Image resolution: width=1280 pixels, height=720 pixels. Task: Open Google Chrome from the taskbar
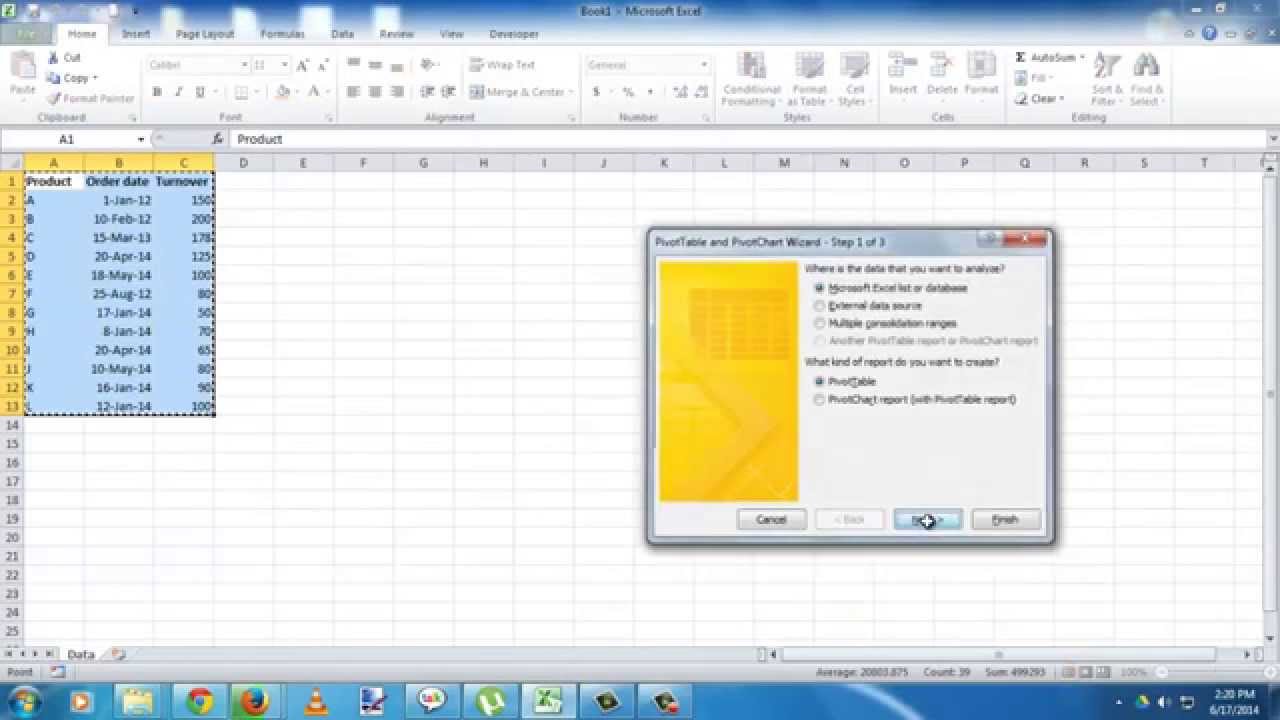point(199,701)
